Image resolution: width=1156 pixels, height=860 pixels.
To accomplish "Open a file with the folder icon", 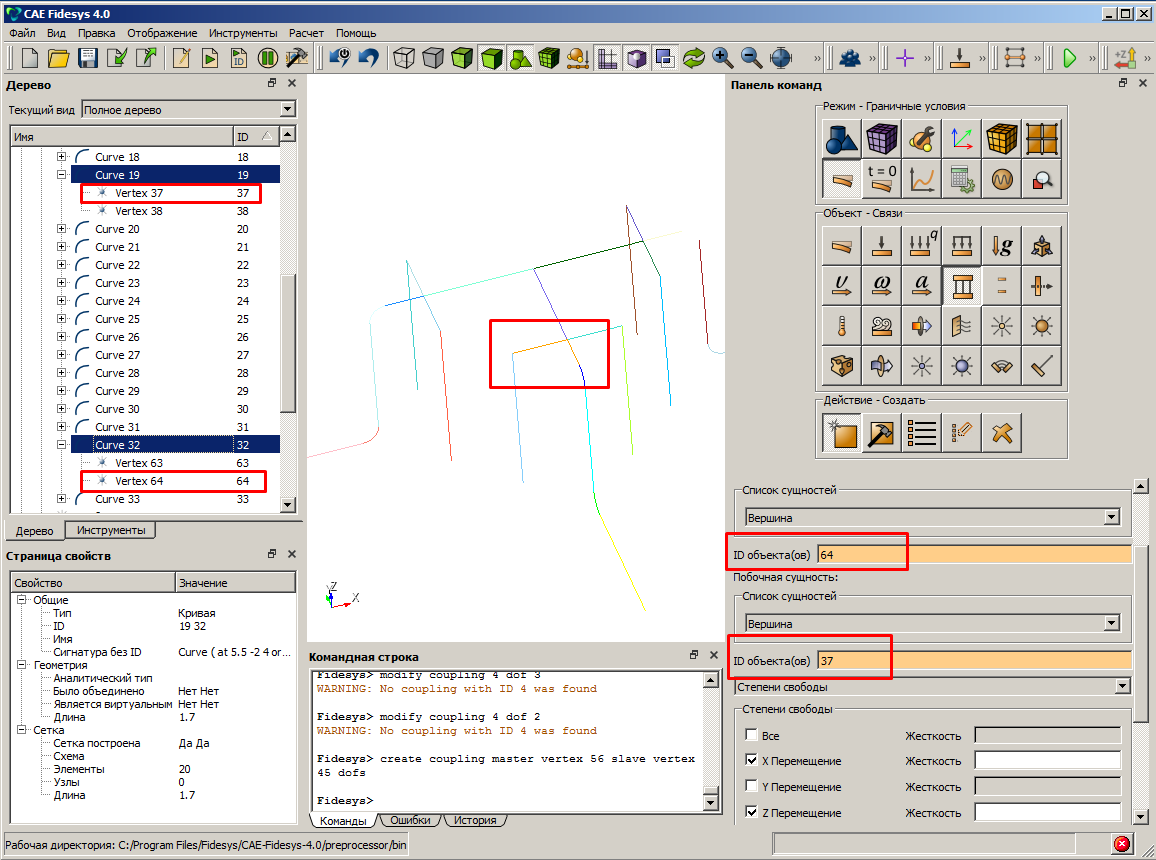I will click(58, 57).
